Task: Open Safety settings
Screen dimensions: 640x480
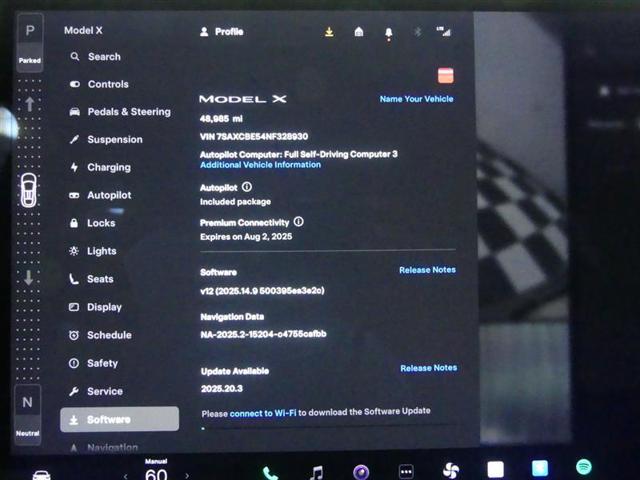Action: coord(93,363)
